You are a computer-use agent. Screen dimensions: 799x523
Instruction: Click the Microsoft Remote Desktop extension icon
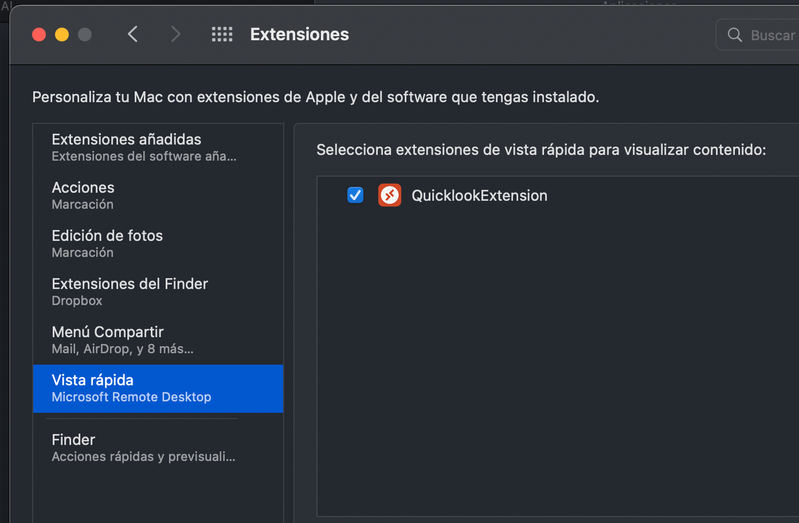click(x=390, y=195)
